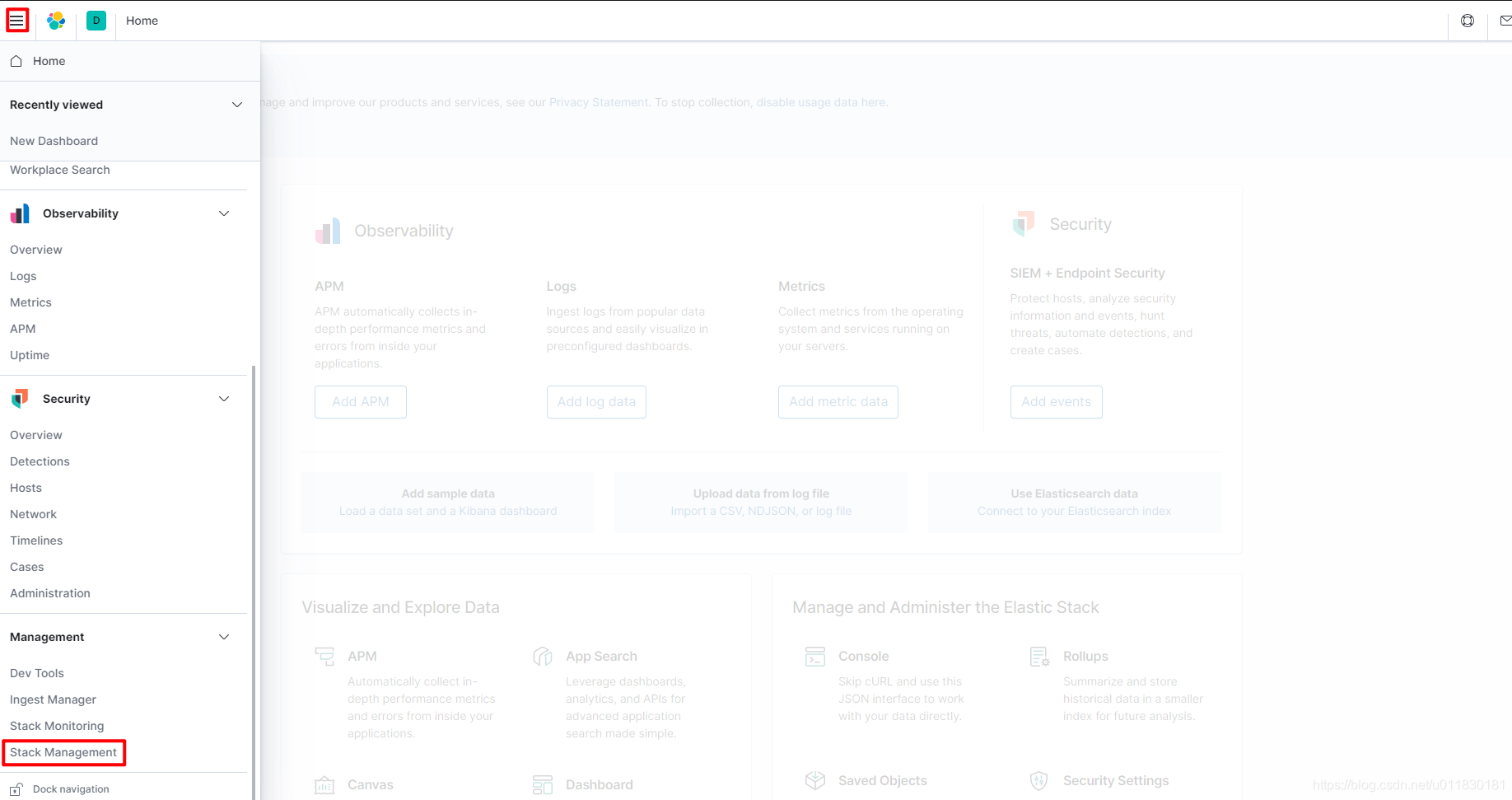Open Hosts

26,488
